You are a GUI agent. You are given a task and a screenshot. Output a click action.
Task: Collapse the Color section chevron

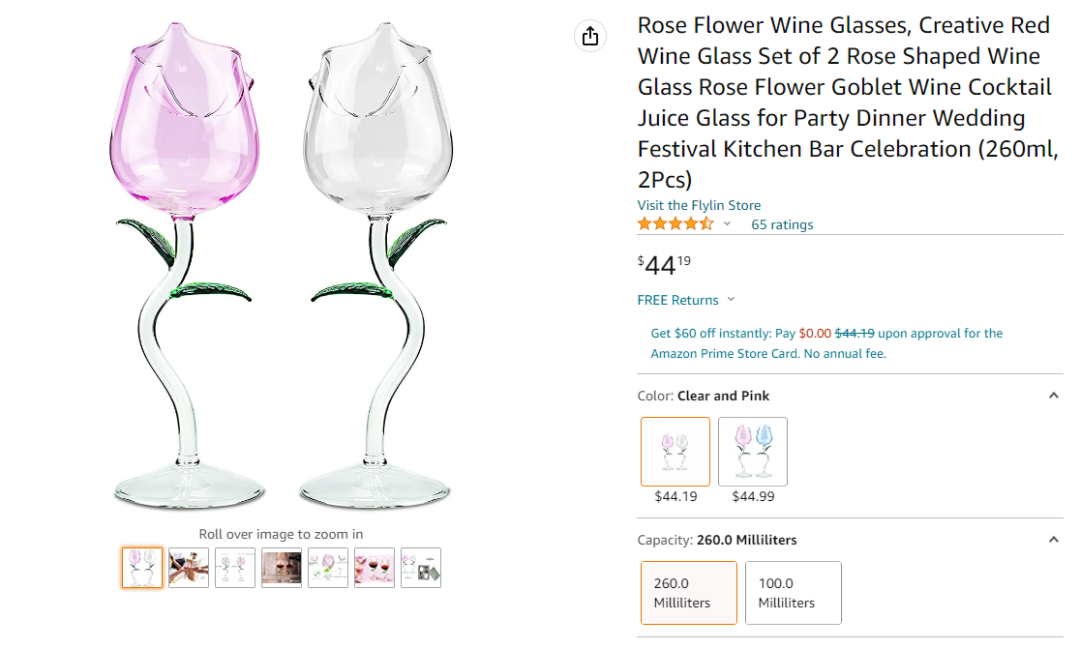click(1053, 395)
